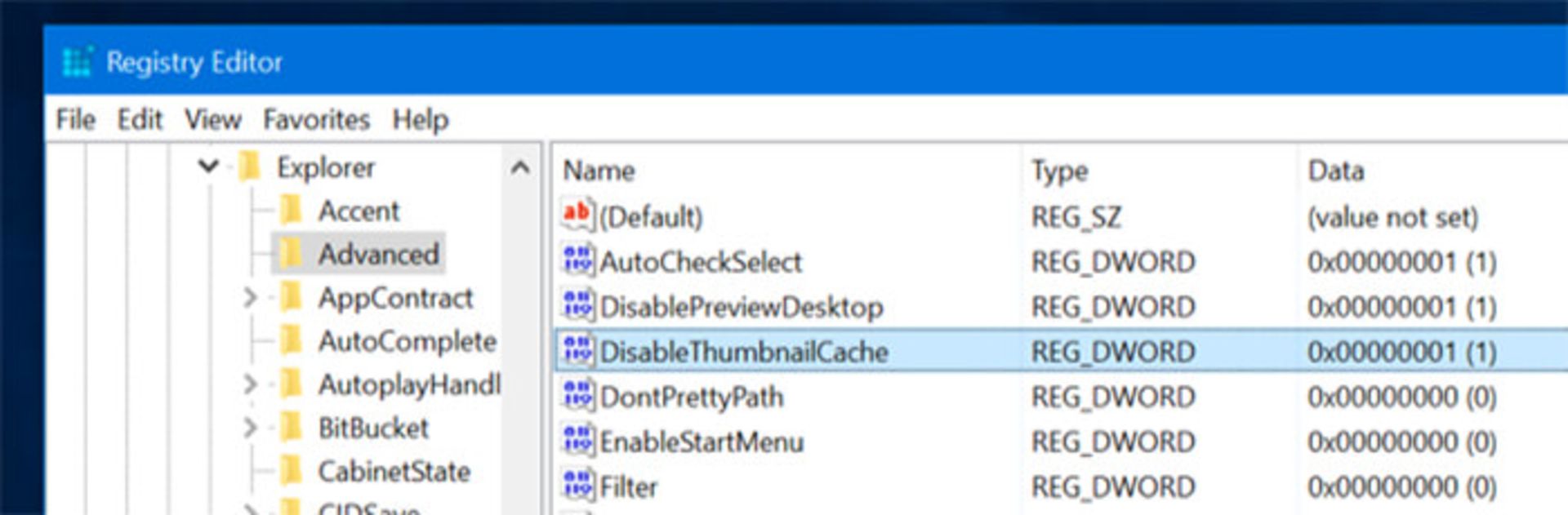Open the File menu
The width and height of the screenshot is (1568, 515).
tap(75, 120)
